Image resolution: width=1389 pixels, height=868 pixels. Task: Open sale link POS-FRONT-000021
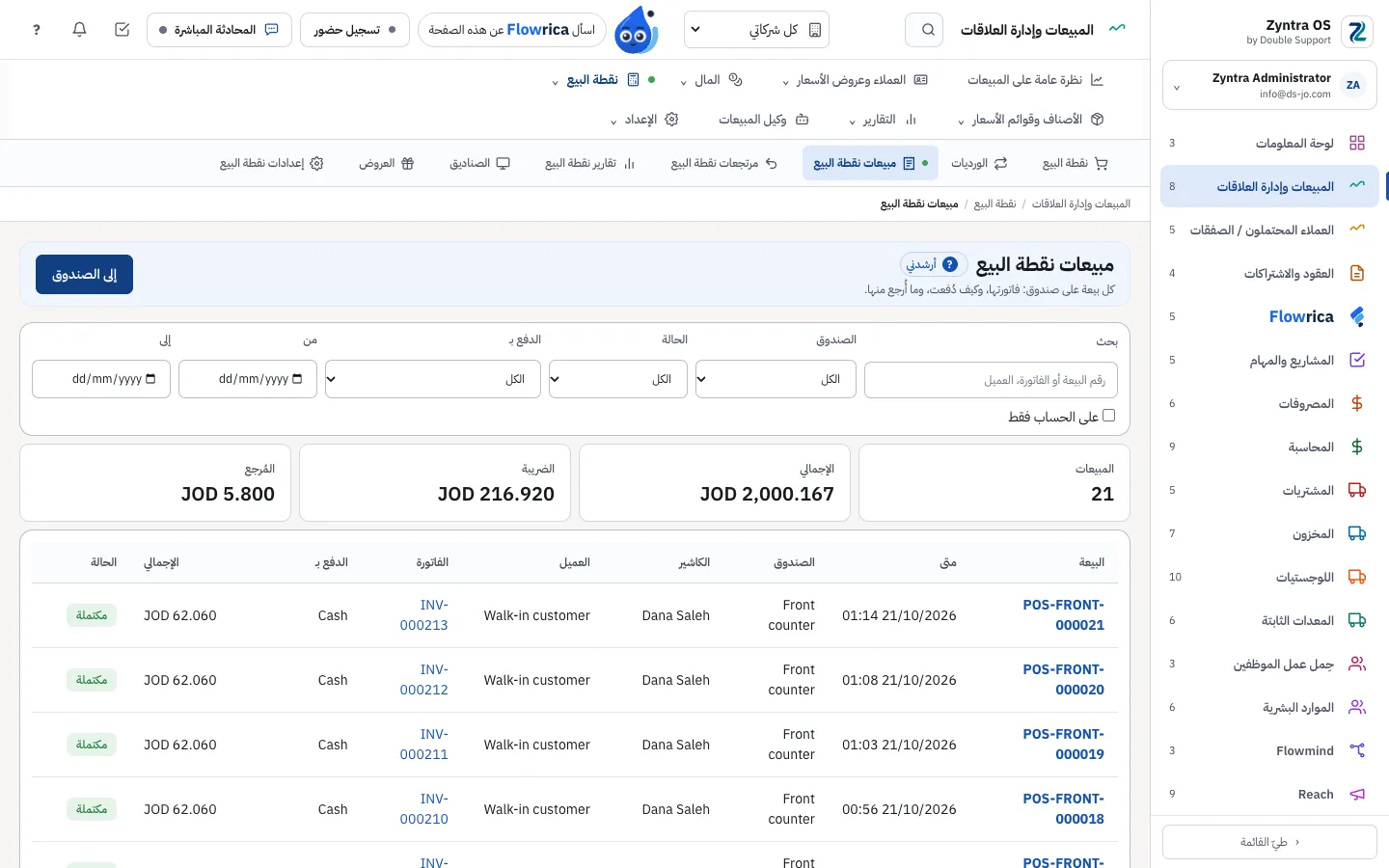(1063, 615)
